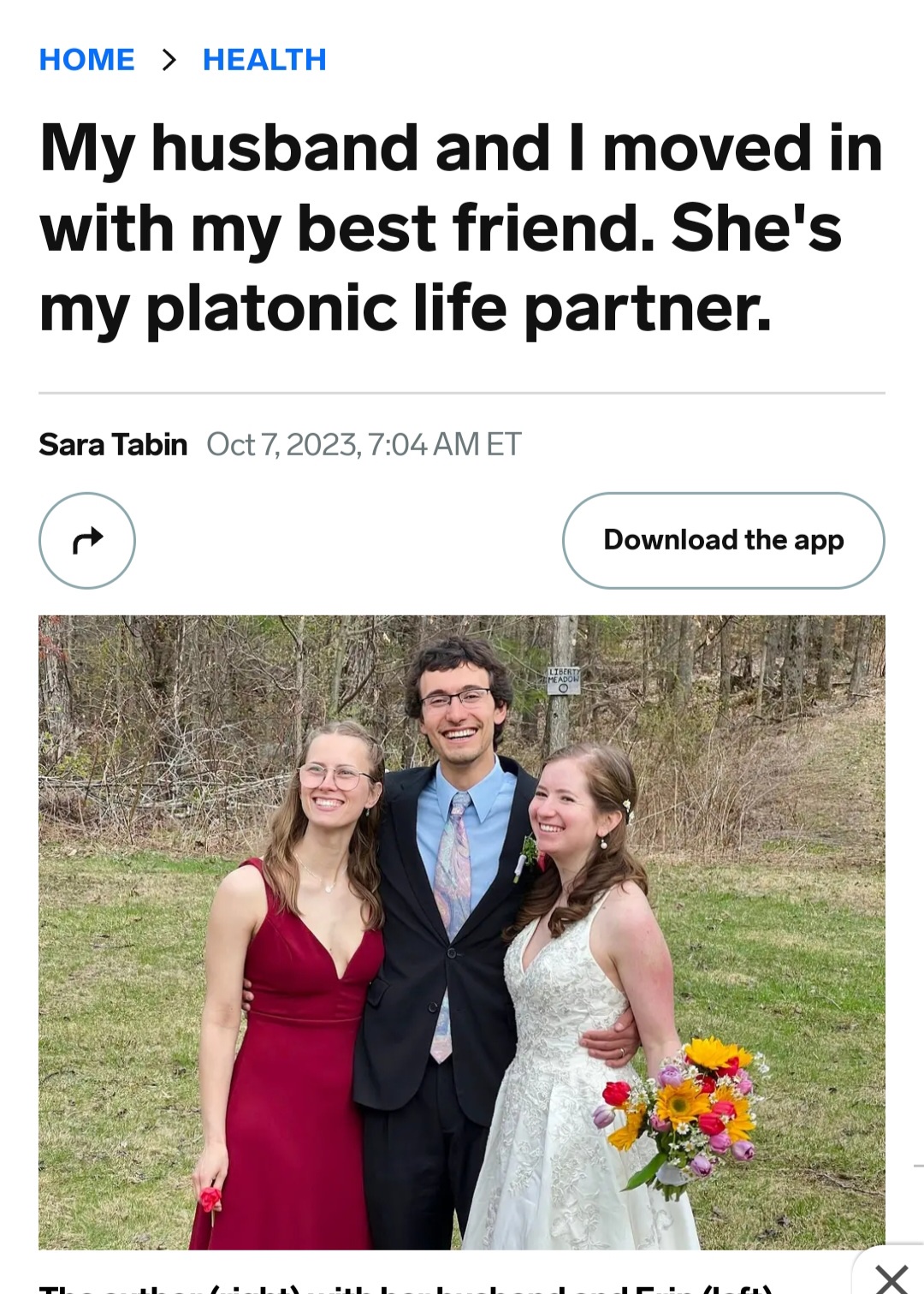Go to the HOME breadcrumb
Viewport: 924px width, 1294px height.
pos(86,60)
